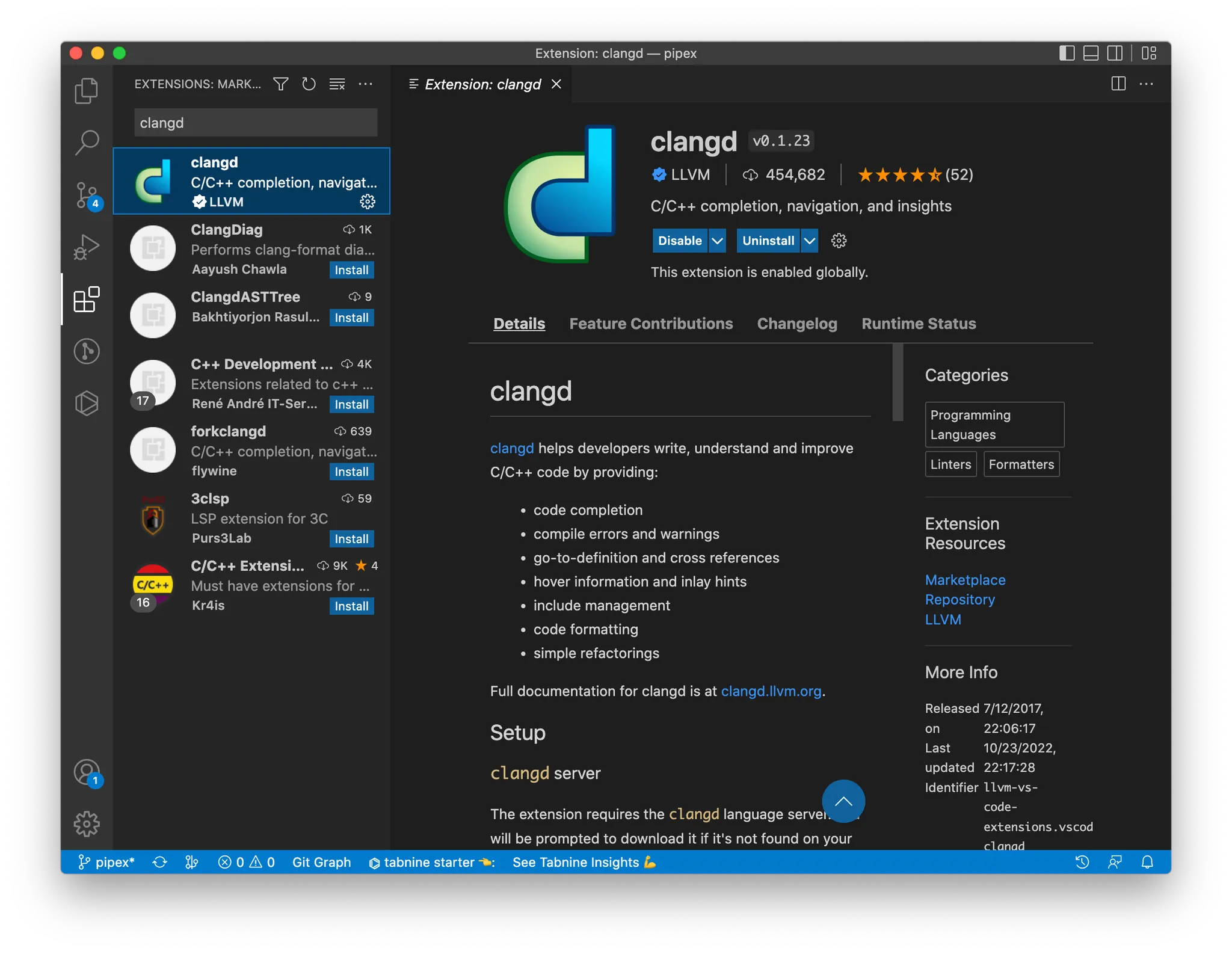The width and height of the screenshot is (1232, 954).
Task: Click the details page vertical scrollbar
Action: point(898,383)
